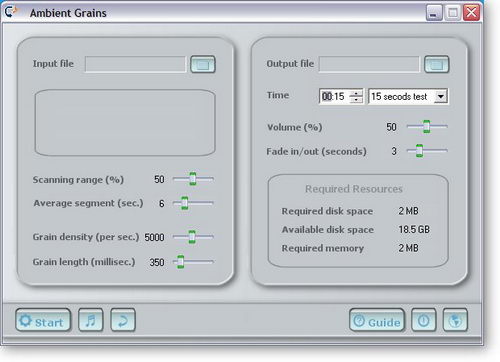Expand the 15 secods test dropdown
This screenshot has height=362, width=500.
[x=441, y=96]
